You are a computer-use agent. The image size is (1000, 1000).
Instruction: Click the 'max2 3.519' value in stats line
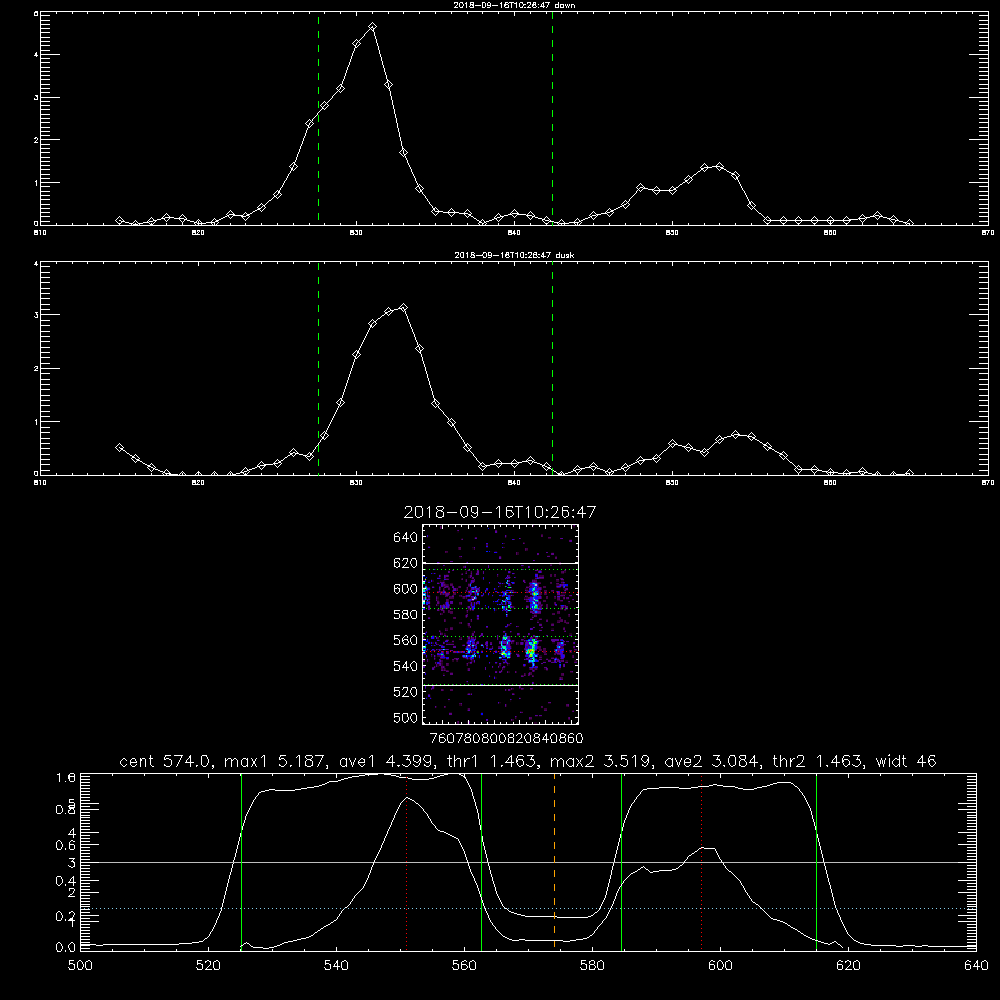click(600, 761)
